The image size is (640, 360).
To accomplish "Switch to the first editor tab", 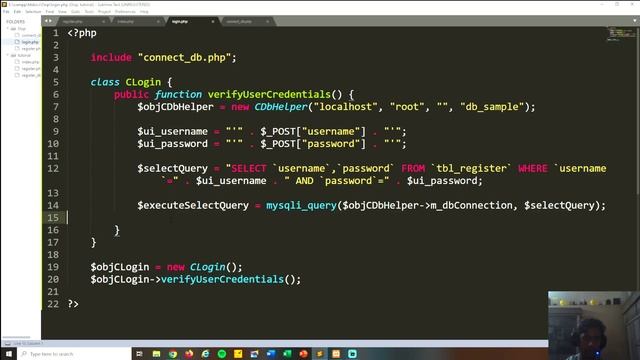I will [x=84, y=21].
